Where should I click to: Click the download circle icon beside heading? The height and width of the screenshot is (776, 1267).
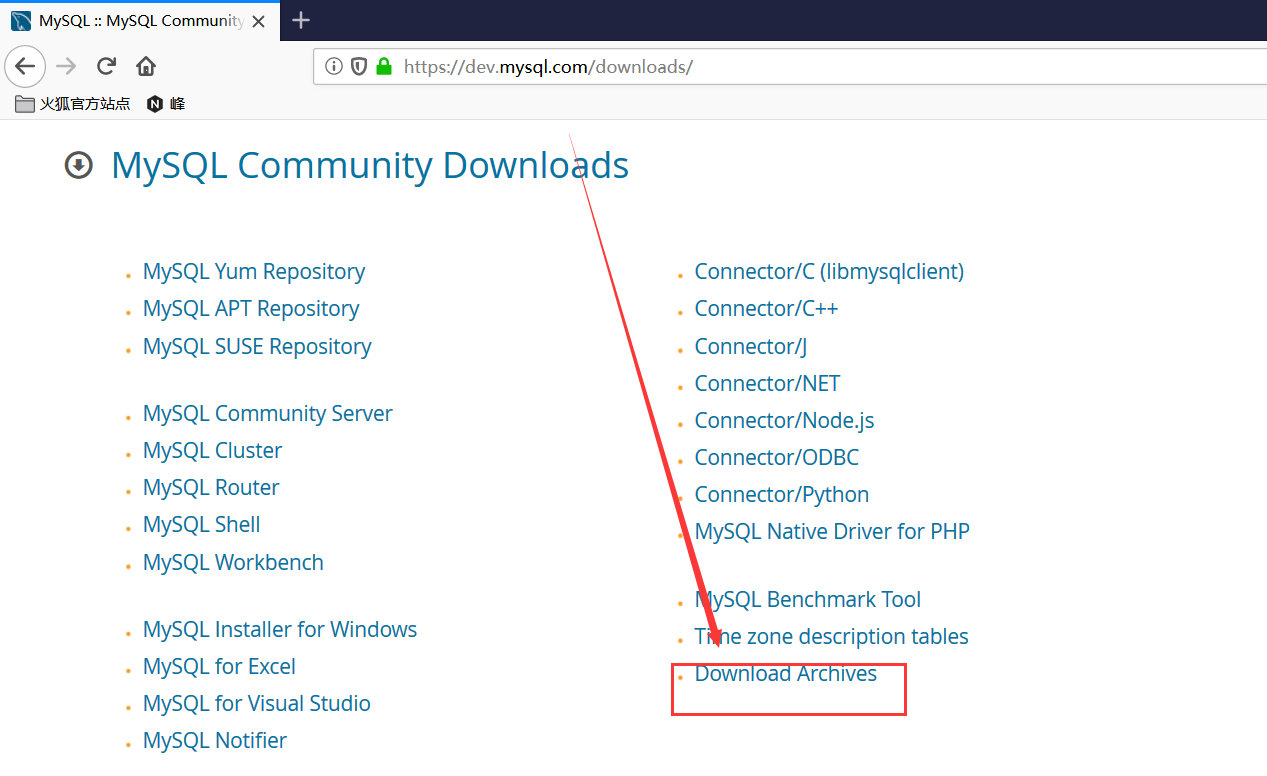(79, 165)
